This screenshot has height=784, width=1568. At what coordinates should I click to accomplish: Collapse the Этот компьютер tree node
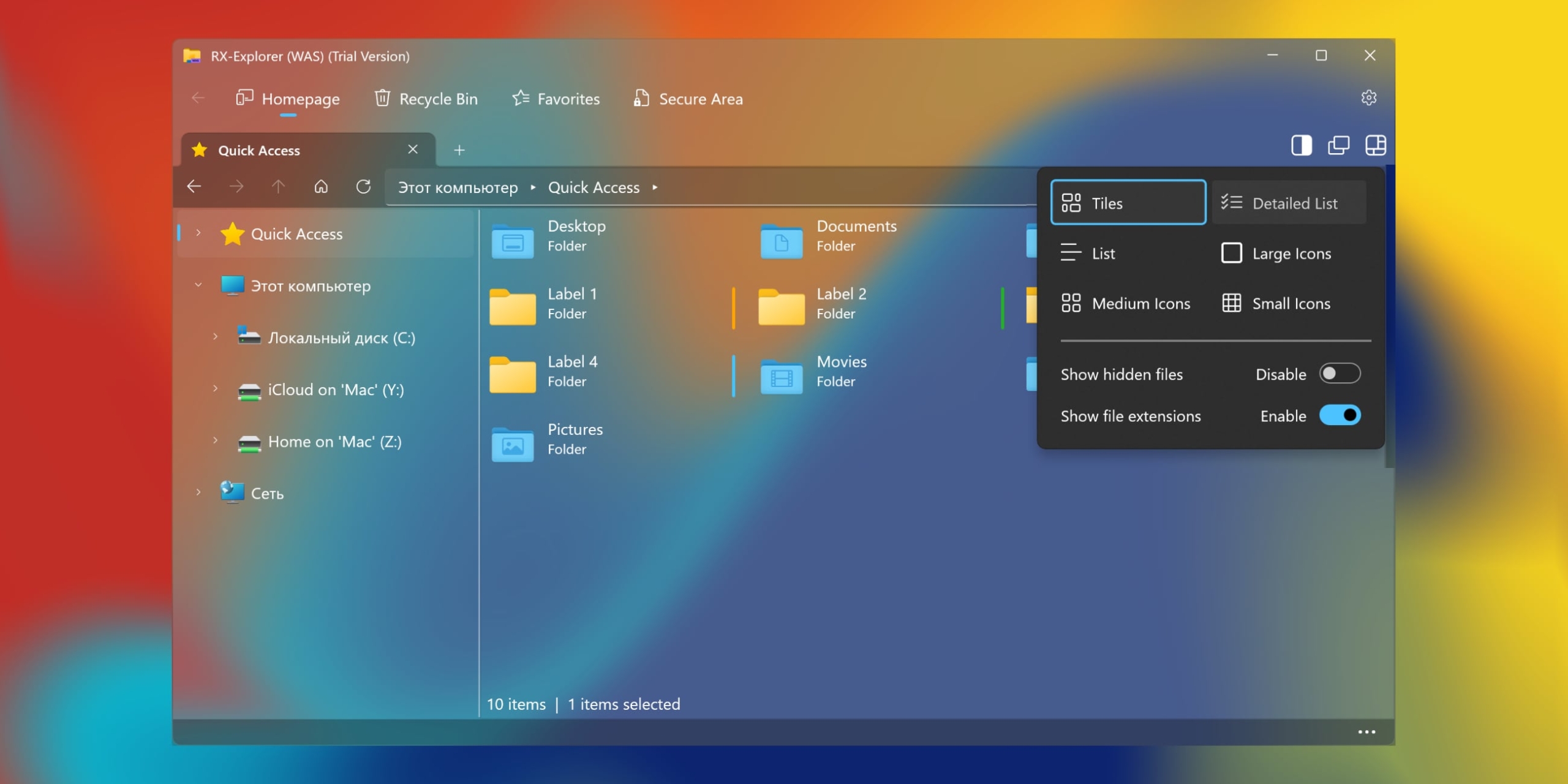point(198,285)
